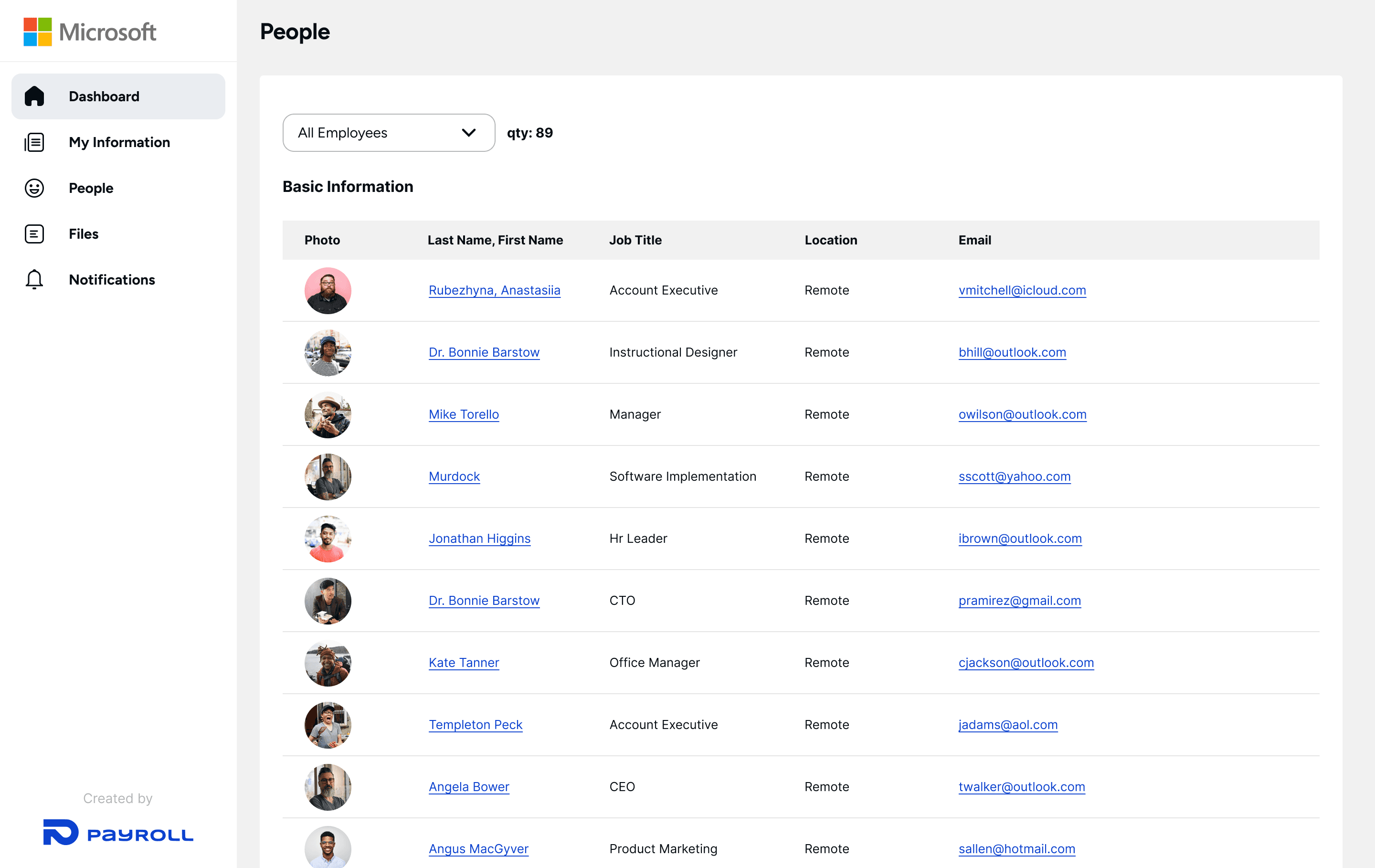The height and width of the screenshot is (868, 1375).
Task: Click Mike Torello's profile photo
Action: pos(328,414)
